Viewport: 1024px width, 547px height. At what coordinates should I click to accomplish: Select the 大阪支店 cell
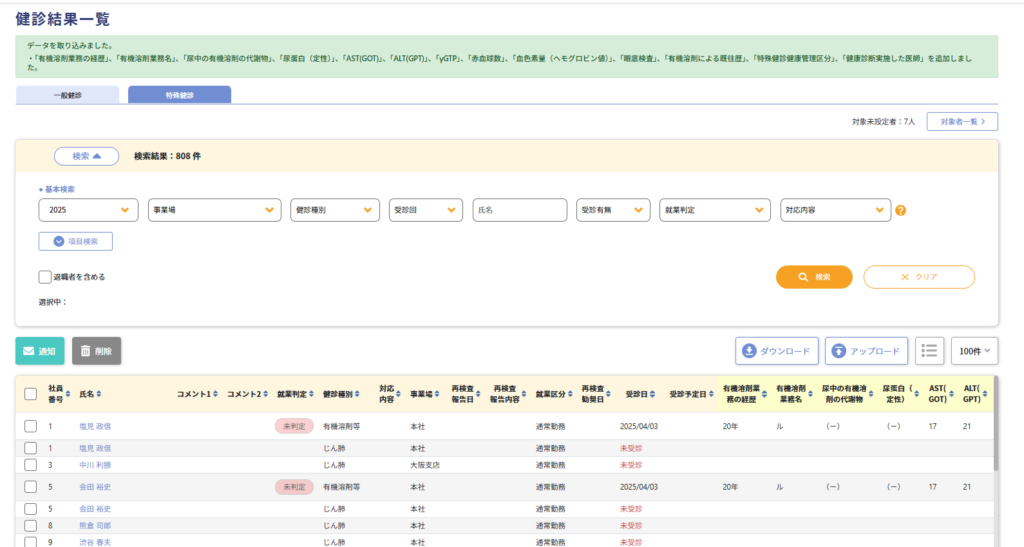(x=424, y=465)
